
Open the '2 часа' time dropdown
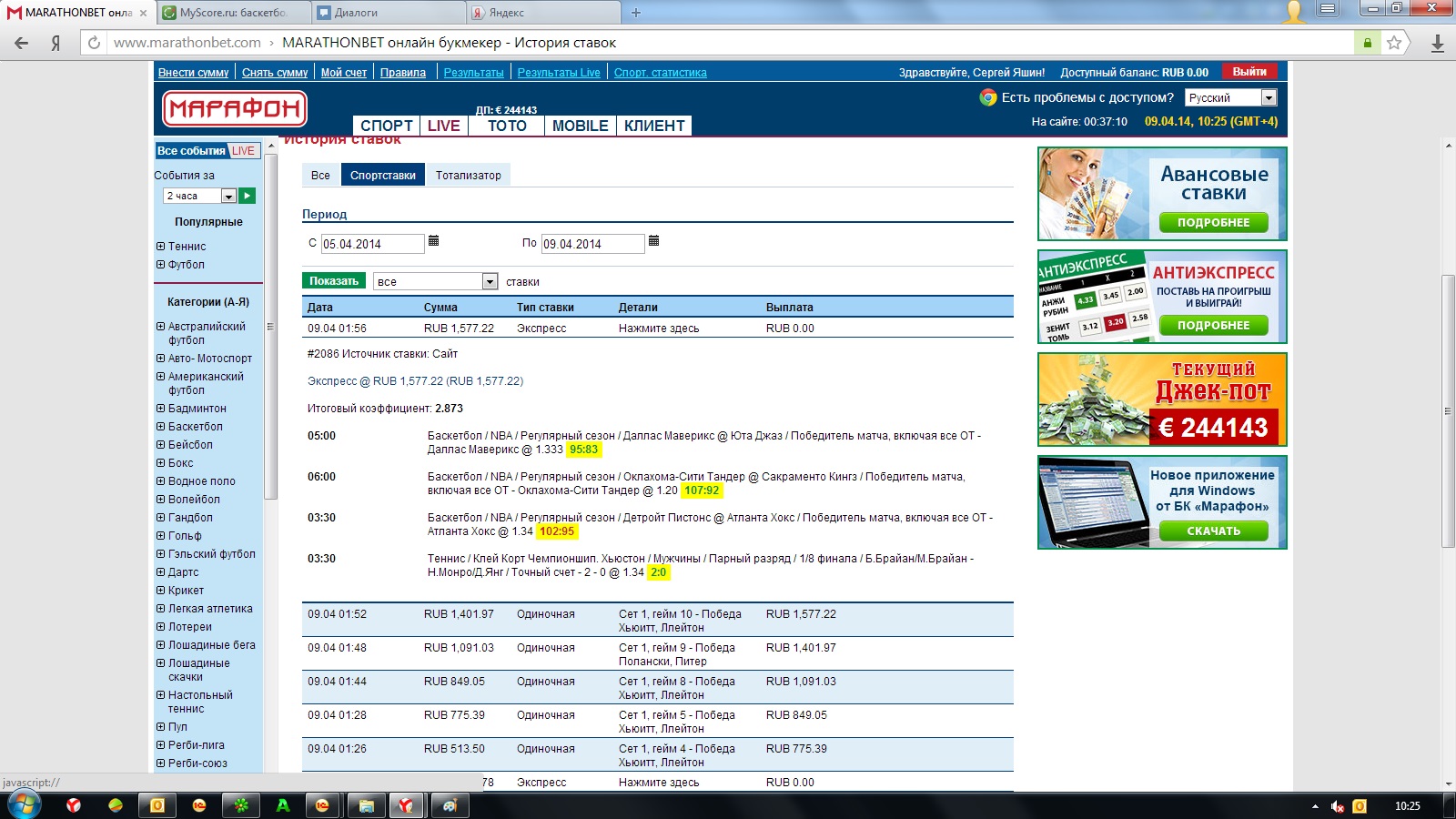point(200,196)
